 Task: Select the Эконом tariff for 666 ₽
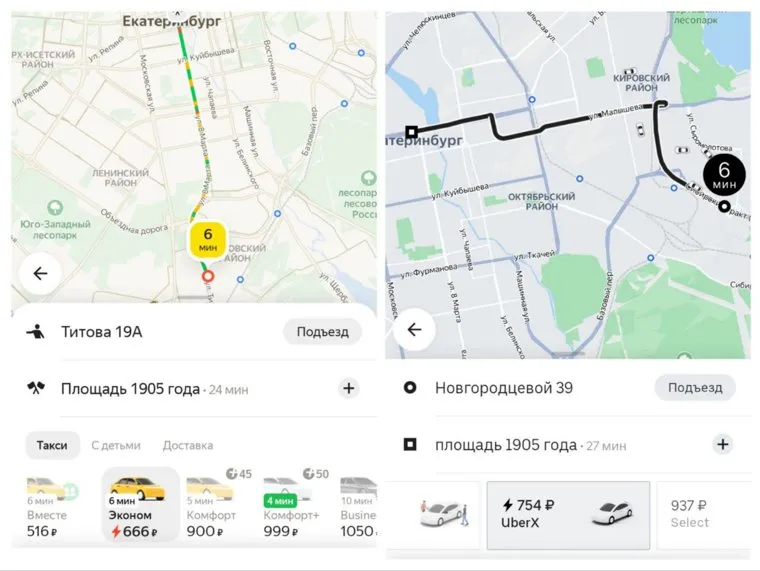tap(140, 504)
